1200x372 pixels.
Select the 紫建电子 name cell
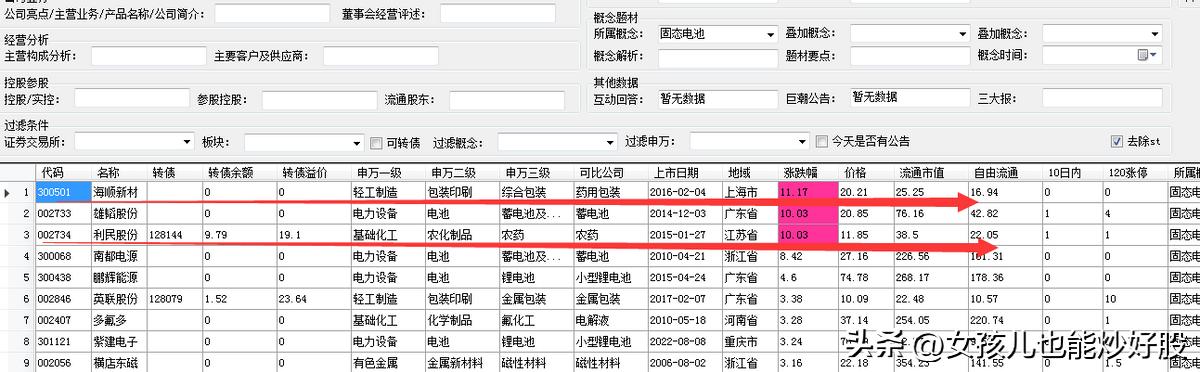[x=120, y=342]
